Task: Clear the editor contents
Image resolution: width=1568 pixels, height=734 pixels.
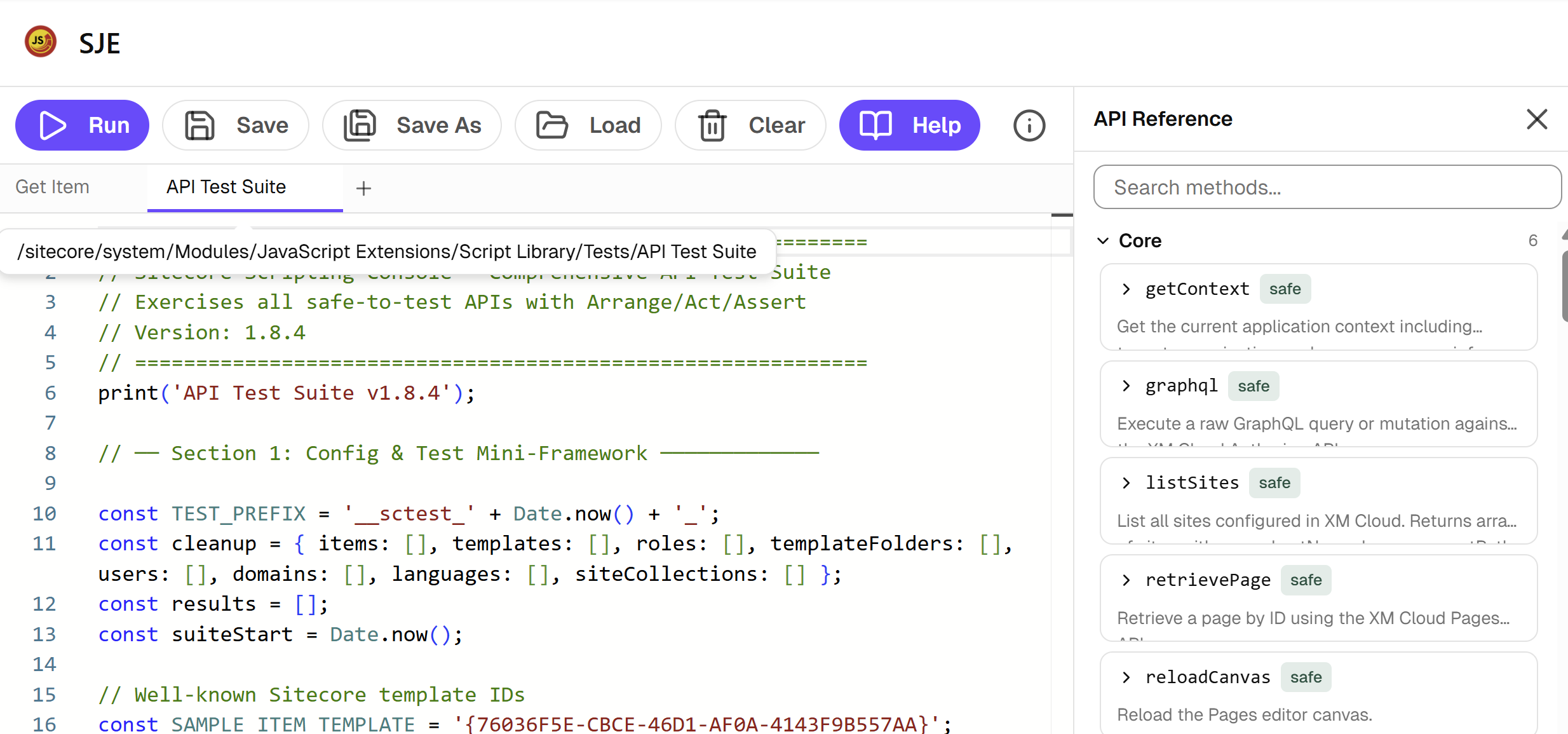Action: pyautogui.click(x=750, y=125)
